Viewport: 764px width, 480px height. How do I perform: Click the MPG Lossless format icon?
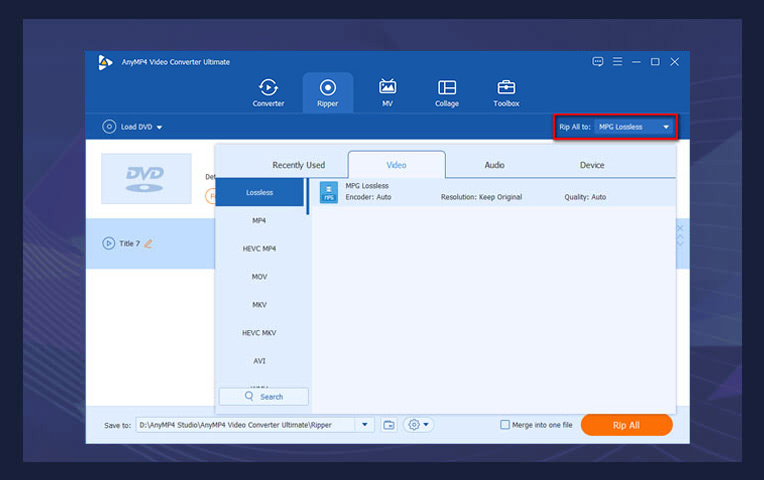(328, 192)
